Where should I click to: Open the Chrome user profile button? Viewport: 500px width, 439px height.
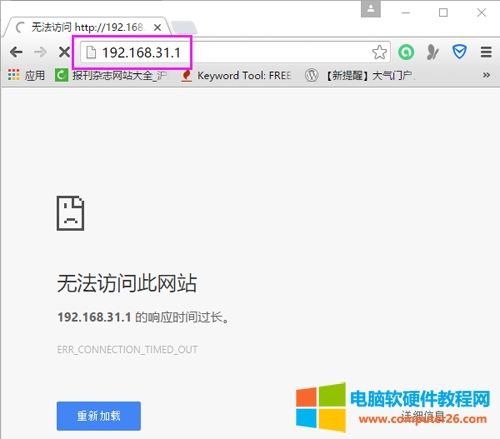coord(371,9)
